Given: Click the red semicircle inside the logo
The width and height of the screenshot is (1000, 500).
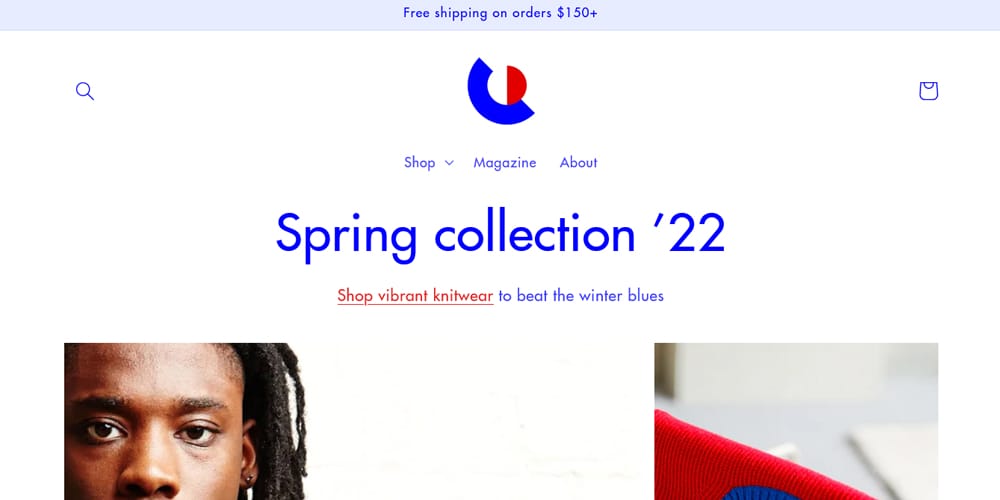Looking at the screenshot, I should 517,85.
